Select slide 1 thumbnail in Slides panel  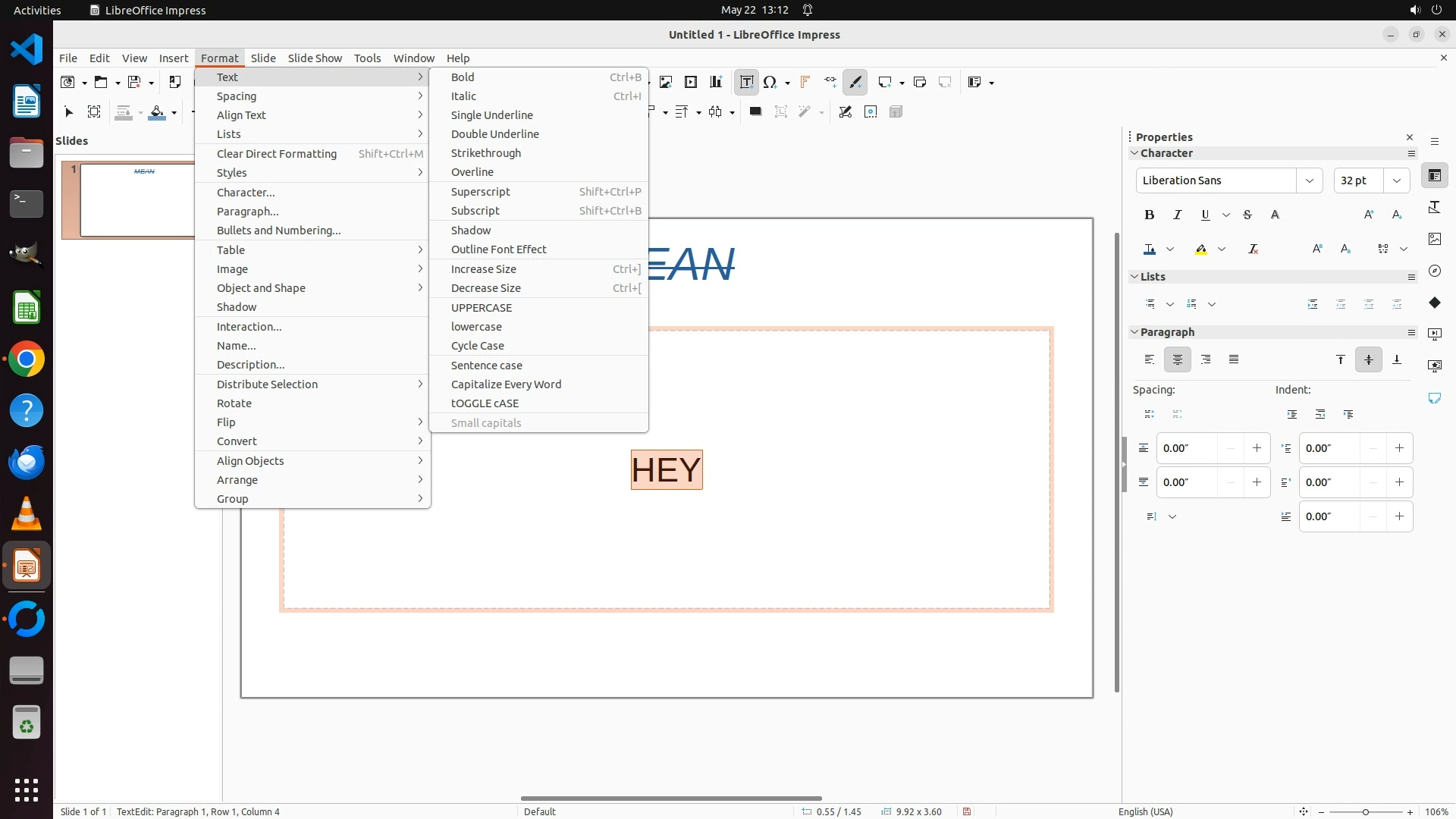tap(136, 200)
